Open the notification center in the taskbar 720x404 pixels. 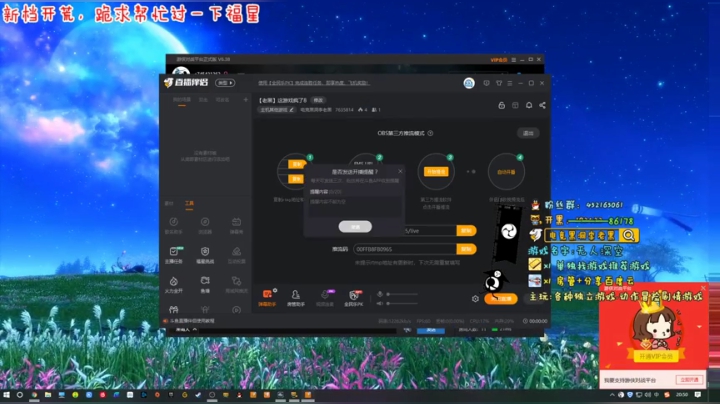[x=698, y=395]
